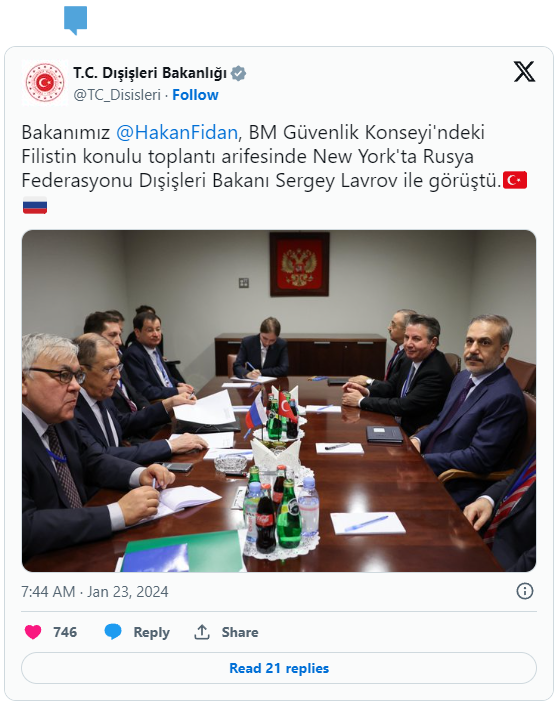Click the blue speech bubble icon at top
The image size is (557, 703).
click(x=75, y=20)
